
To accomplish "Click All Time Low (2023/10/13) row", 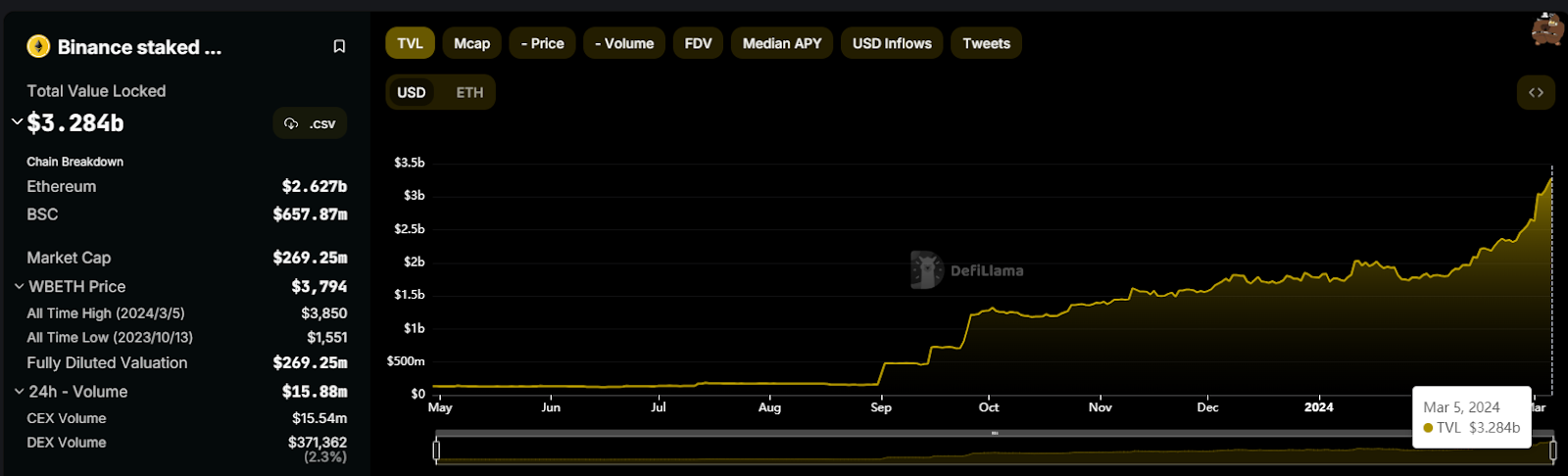I will (186, 337).
